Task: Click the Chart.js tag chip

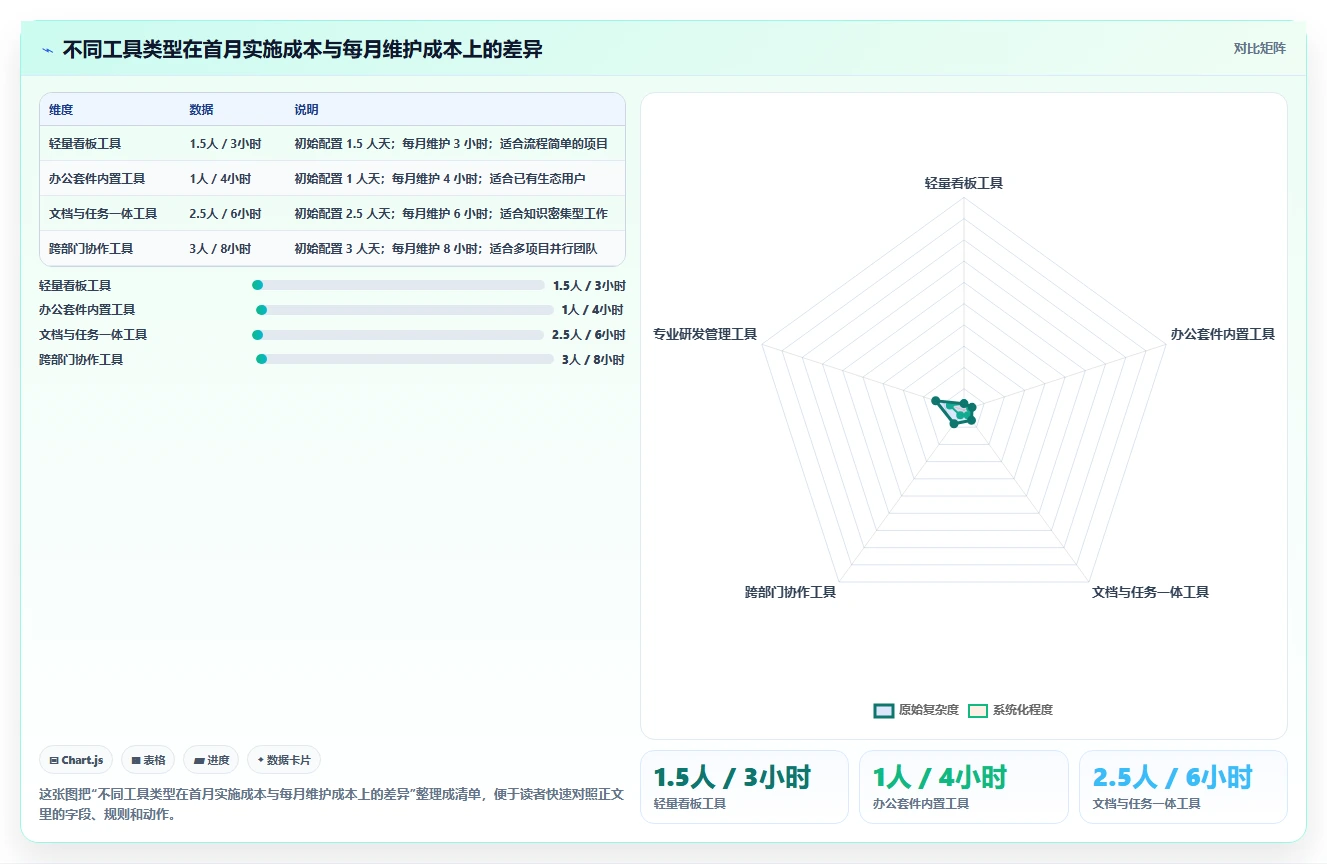Action: pos(77,760)
